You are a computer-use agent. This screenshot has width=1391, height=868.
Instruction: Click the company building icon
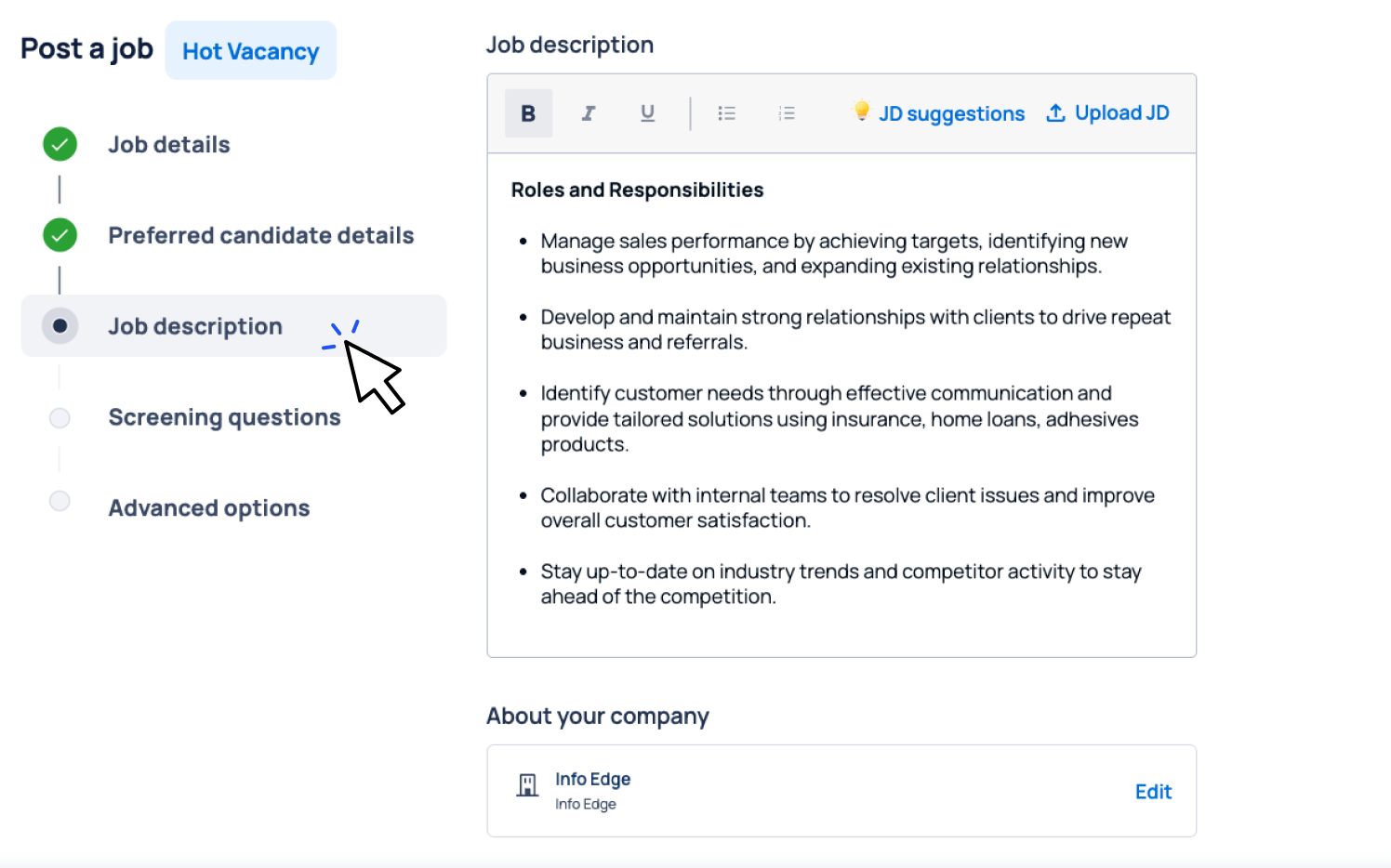tap(527, 785)
